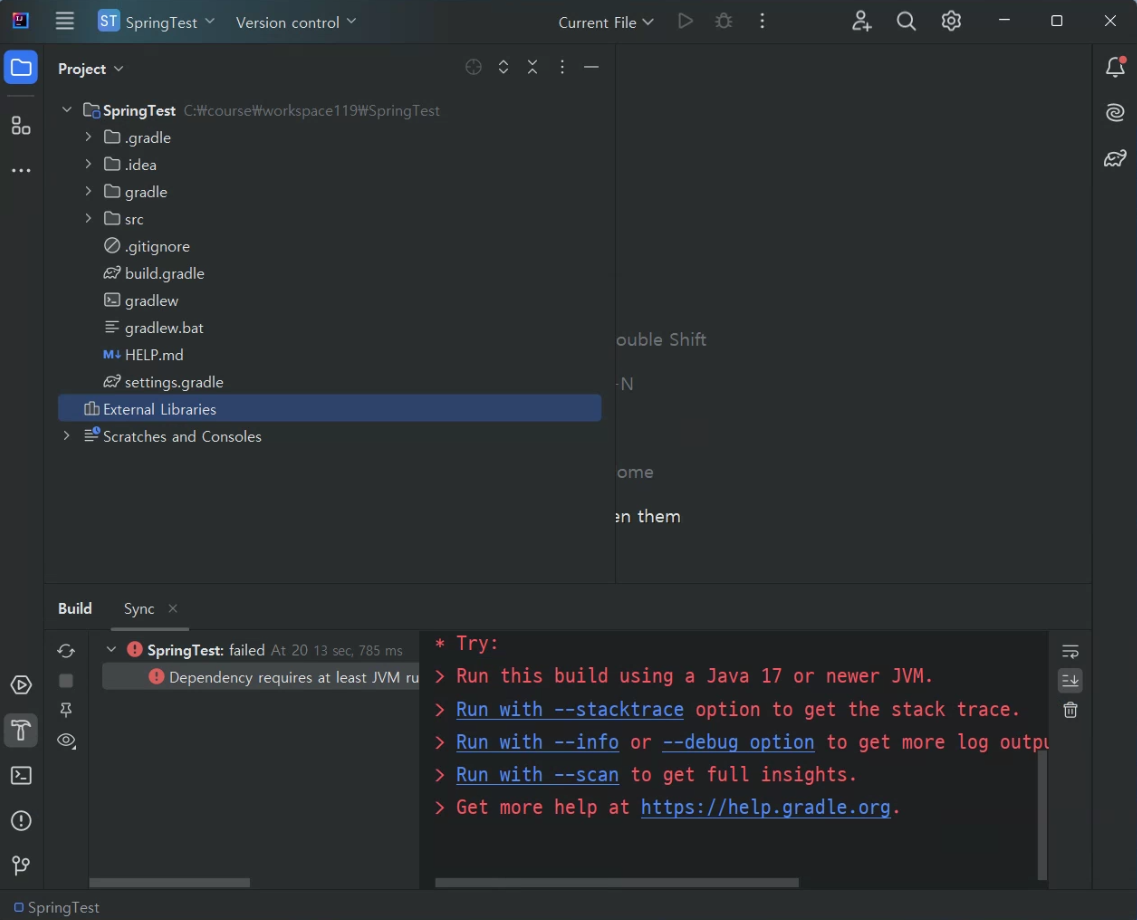1137x920 pixels.
Task: Open more run actions menu
Action: pos(761,21)
